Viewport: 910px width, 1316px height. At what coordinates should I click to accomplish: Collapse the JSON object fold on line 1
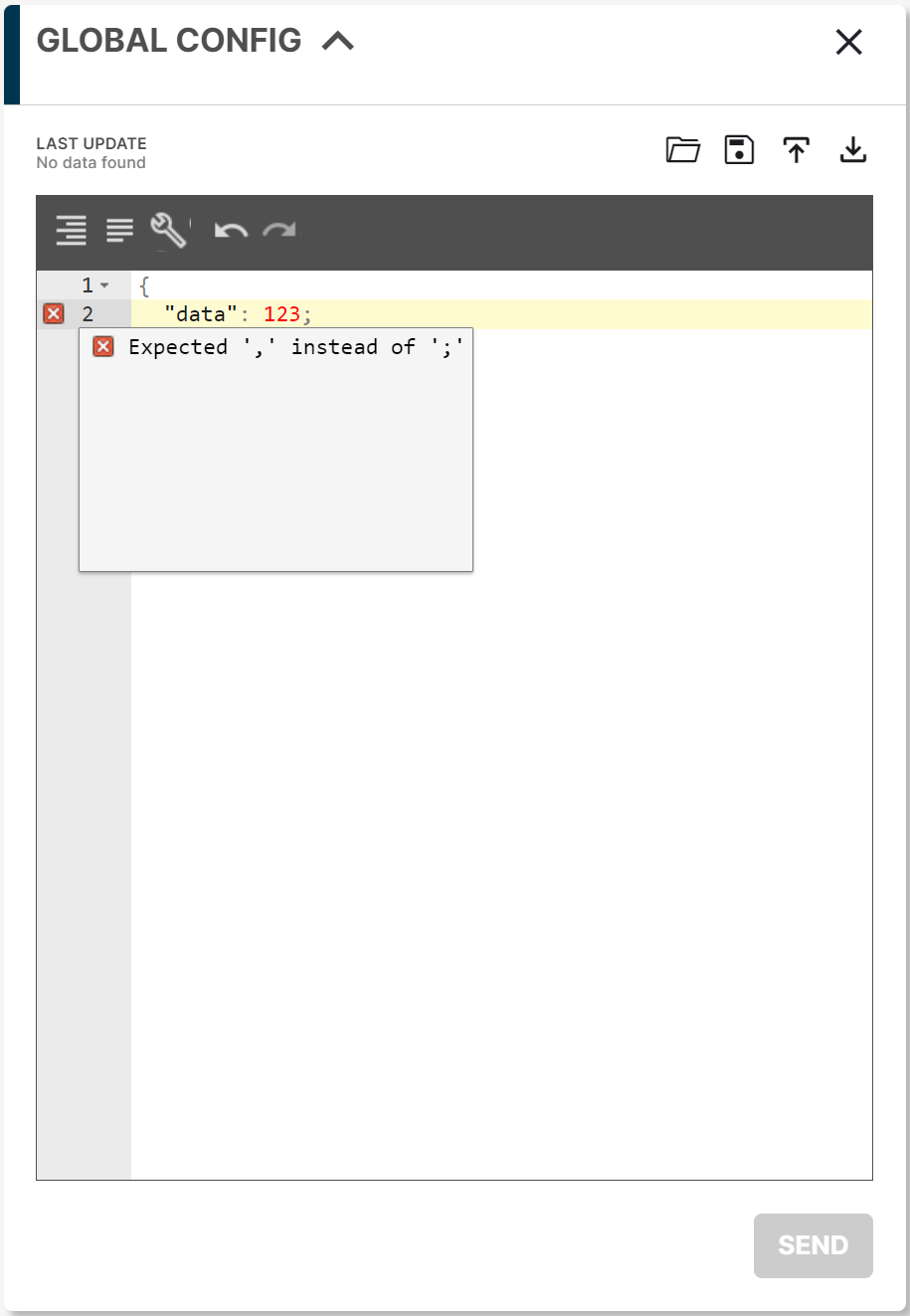104,284
